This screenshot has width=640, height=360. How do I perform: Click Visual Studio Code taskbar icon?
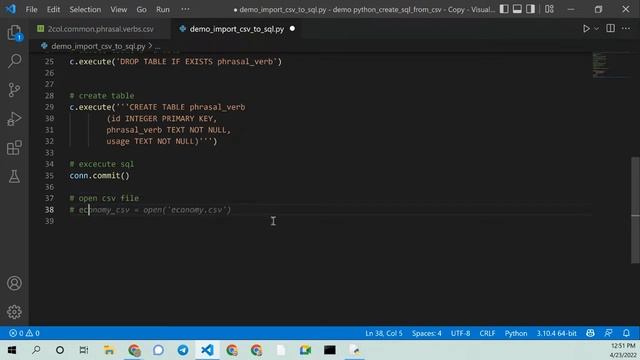click(x=207, y=350)
